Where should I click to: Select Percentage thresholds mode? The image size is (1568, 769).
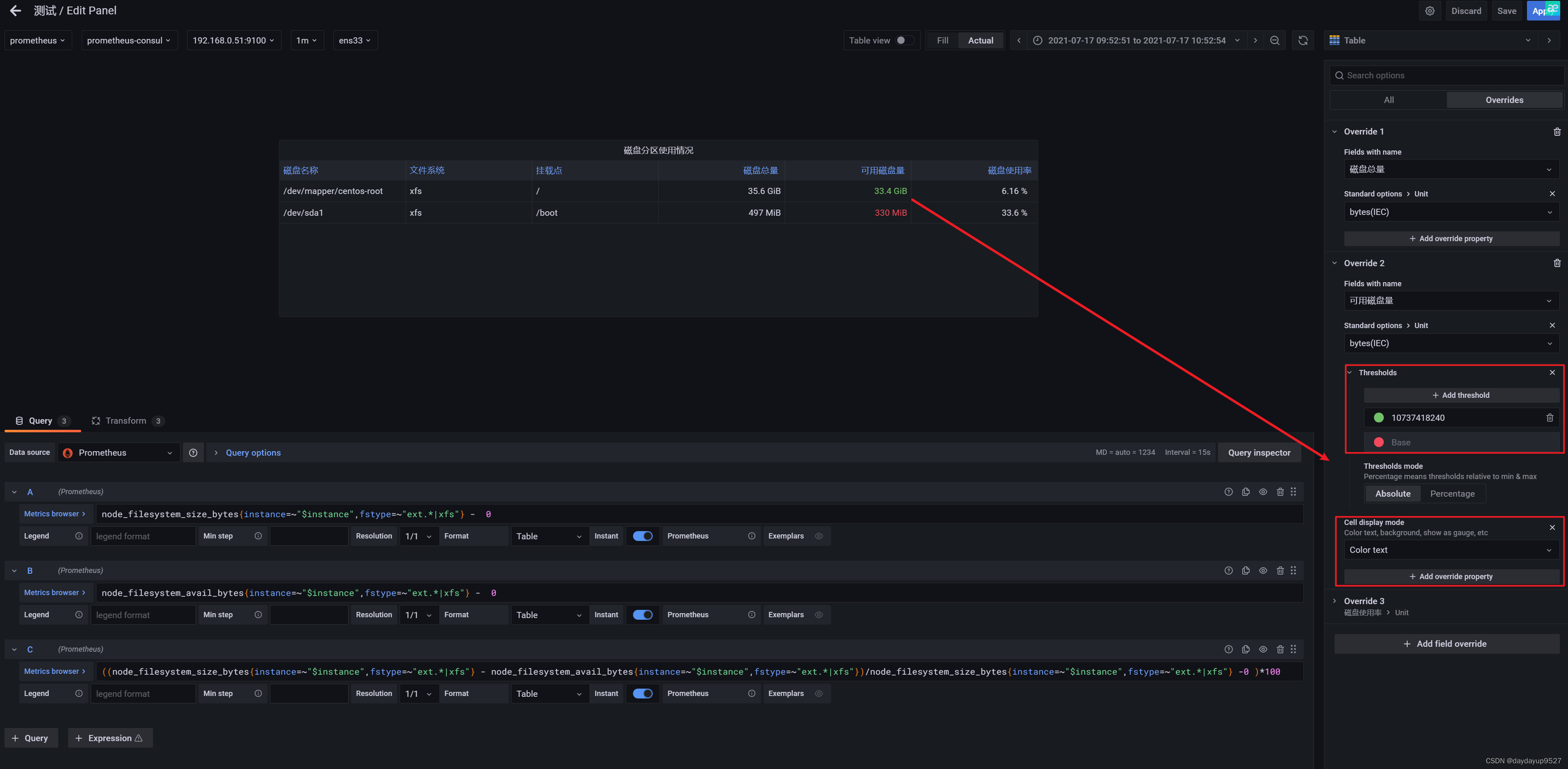pos(1452,493)
